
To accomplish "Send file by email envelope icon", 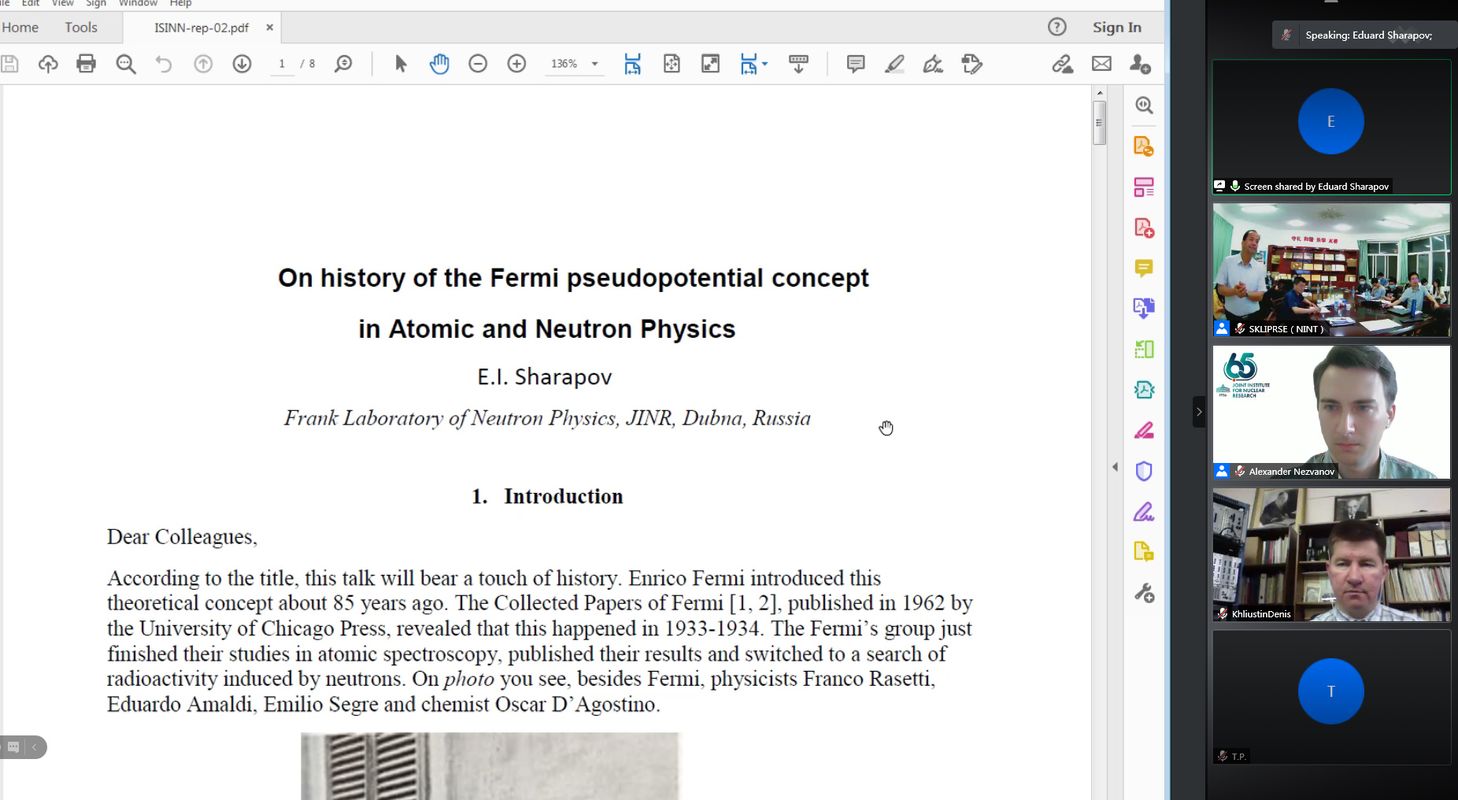I will point(1101,64).
